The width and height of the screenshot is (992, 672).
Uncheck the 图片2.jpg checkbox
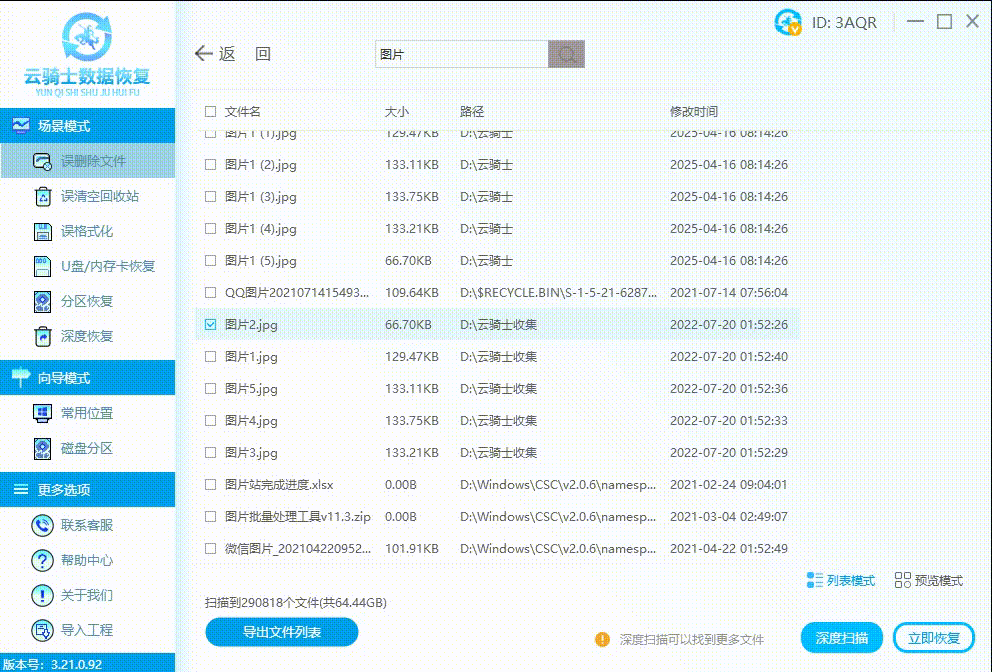[x=211, y=325]
